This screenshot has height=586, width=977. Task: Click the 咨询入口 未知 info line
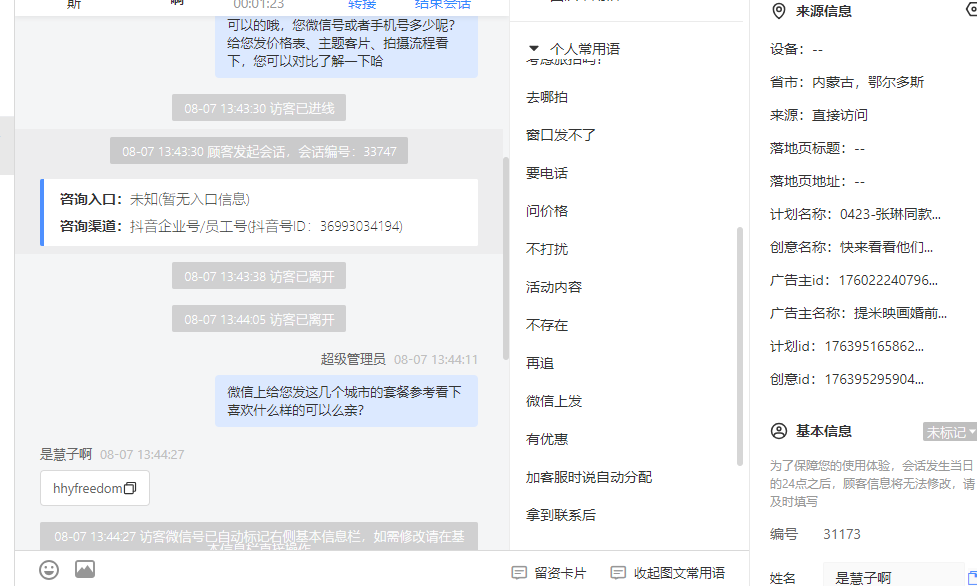point(155,199)
